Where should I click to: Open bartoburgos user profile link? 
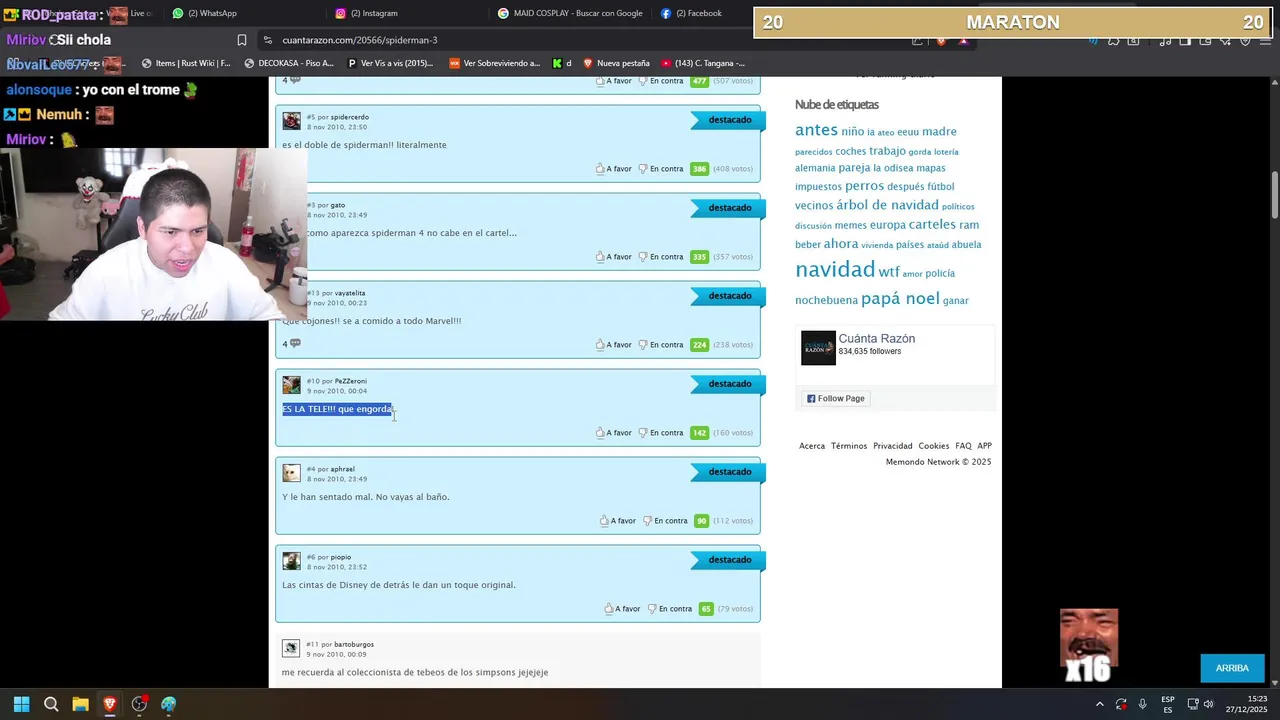pos(354,644)
